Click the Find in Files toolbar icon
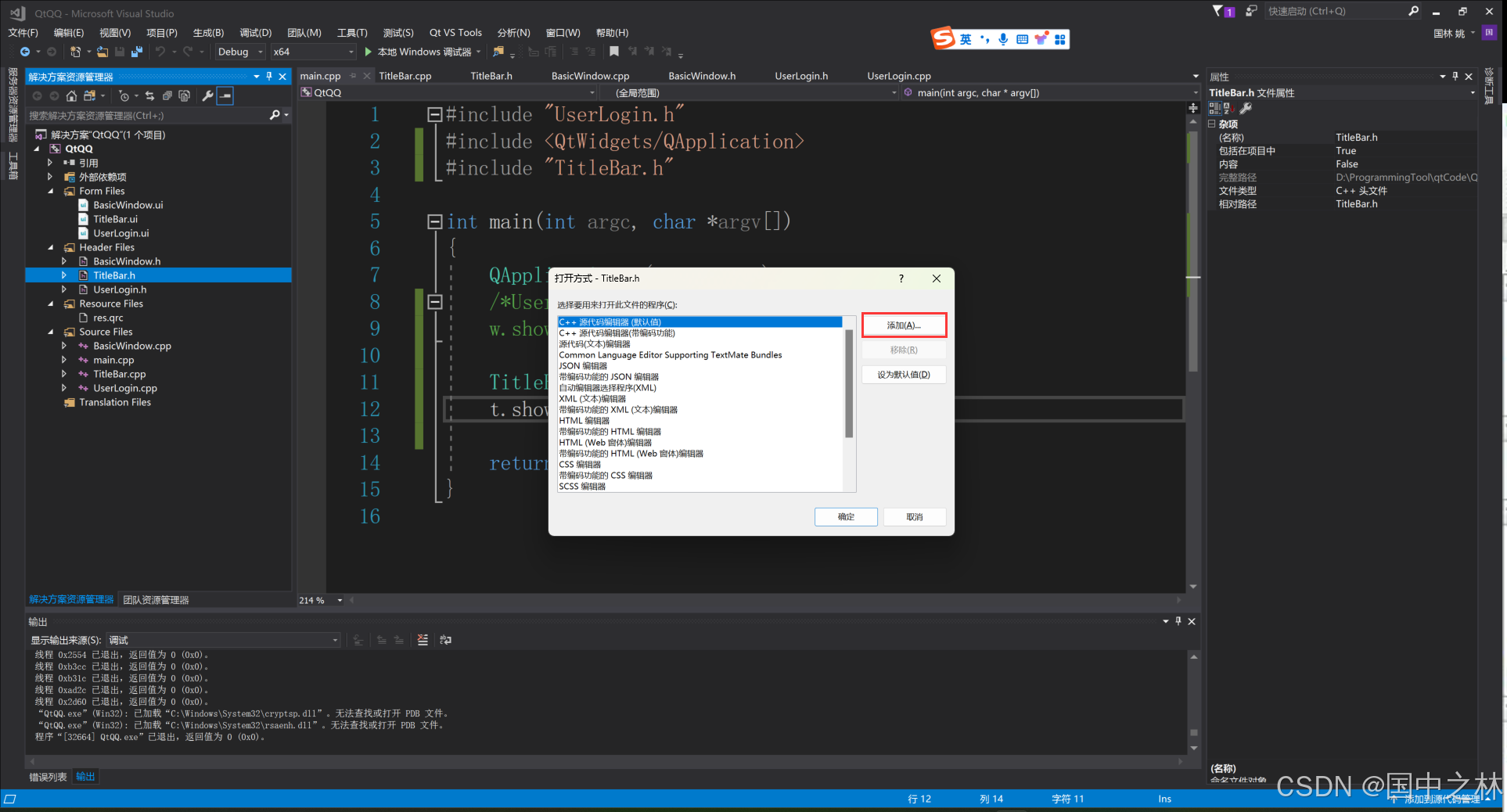Viewport: 1507px width, 812px height. coord(498,52)
